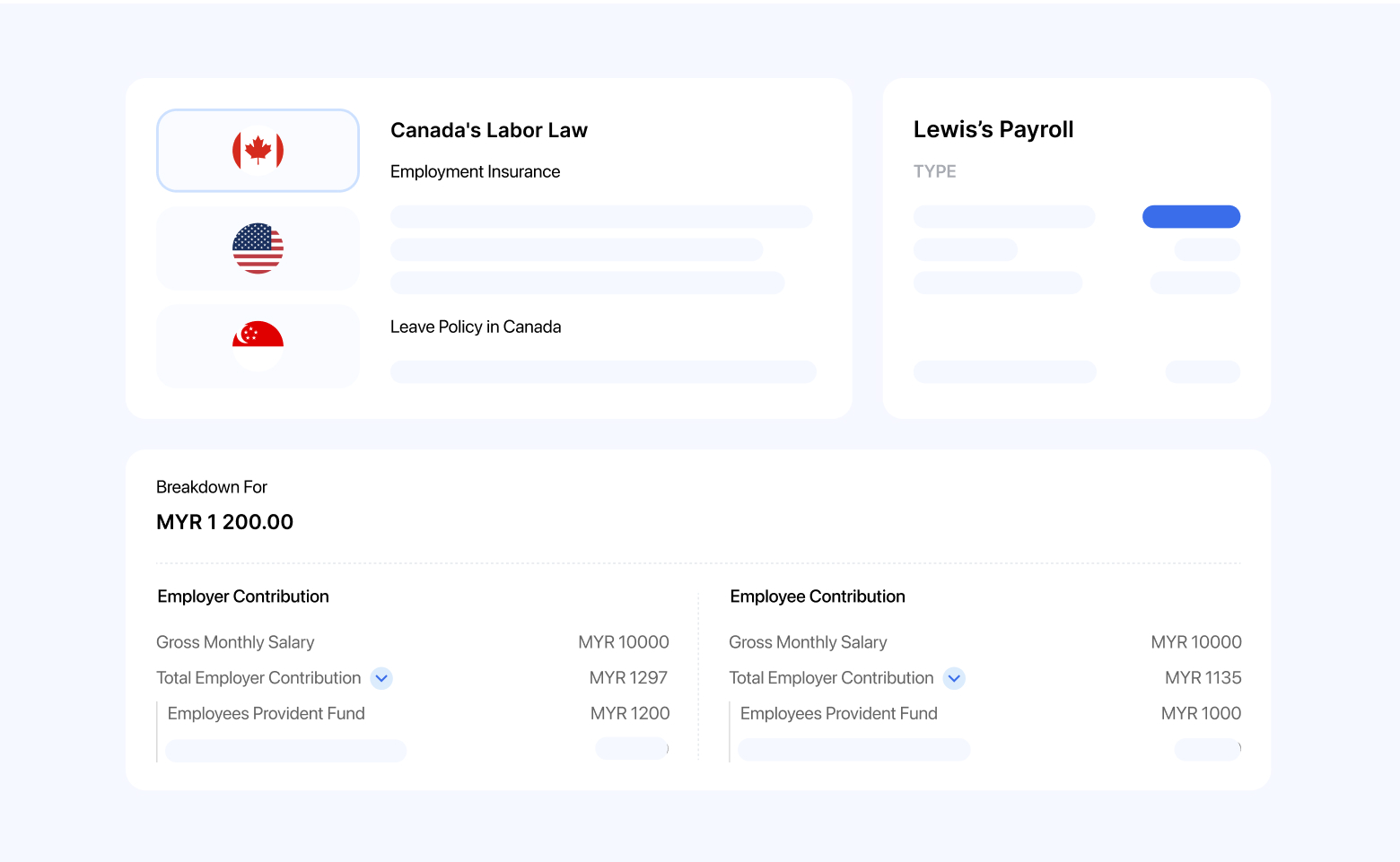
Task: Click the blue pill in Lewis's Payroll
Action: [1191, 217]
